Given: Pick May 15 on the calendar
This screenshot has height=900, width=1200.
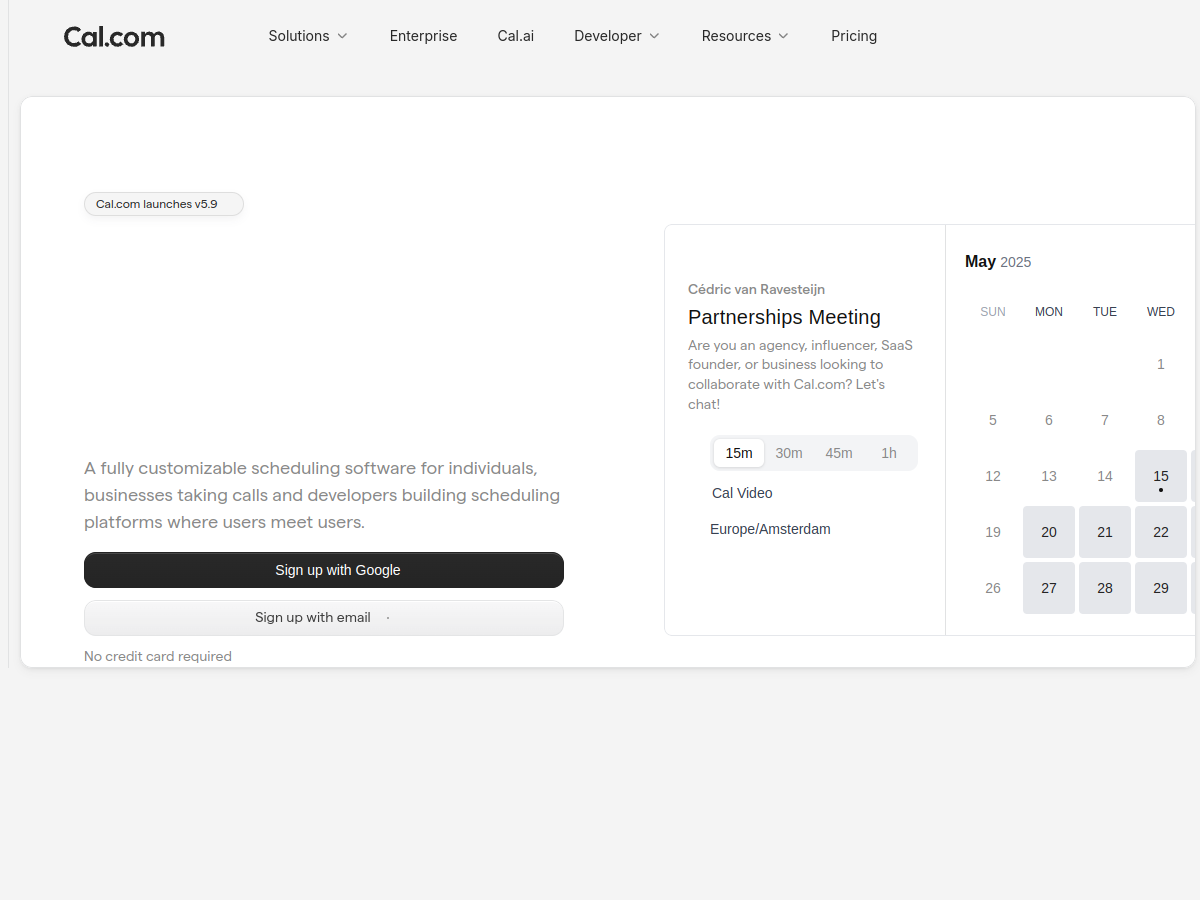Looking at the screenshot, I should (1160, 476).
